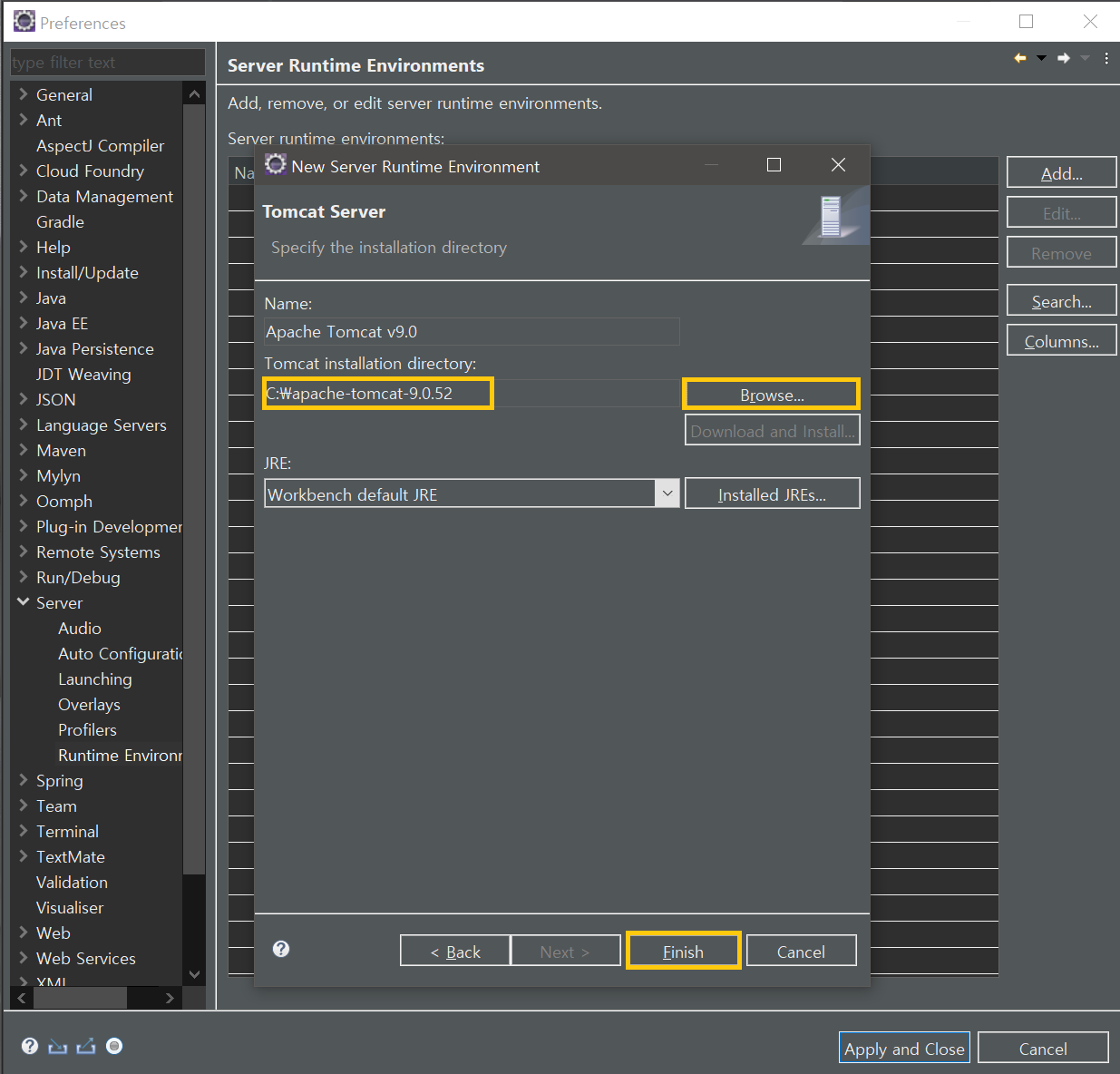Screen dimensions: 1120x1074
Task: Click Apply and Close
Action: point(904,1048)
